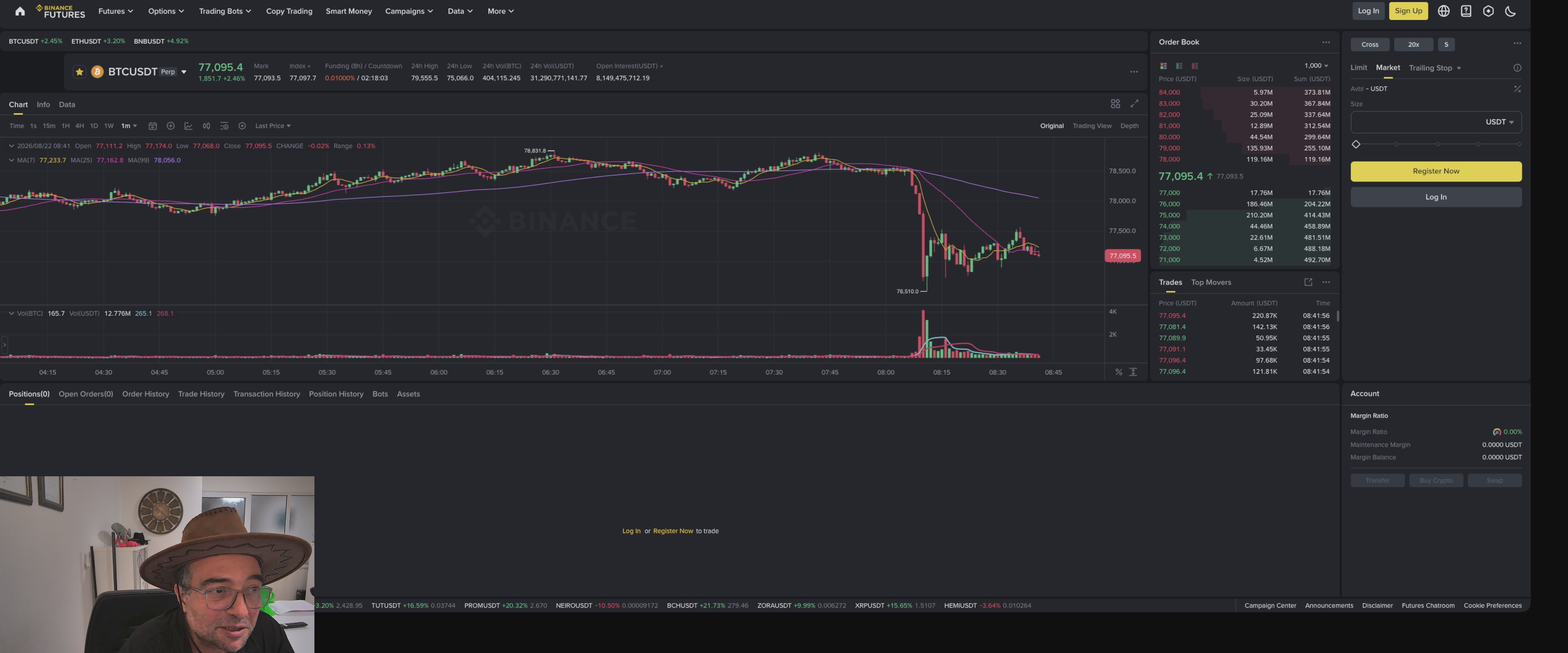The height and width of the screenshot is (653, 1568).
Task: Select the Limit order tab
Action: (x=1358, y=68)
